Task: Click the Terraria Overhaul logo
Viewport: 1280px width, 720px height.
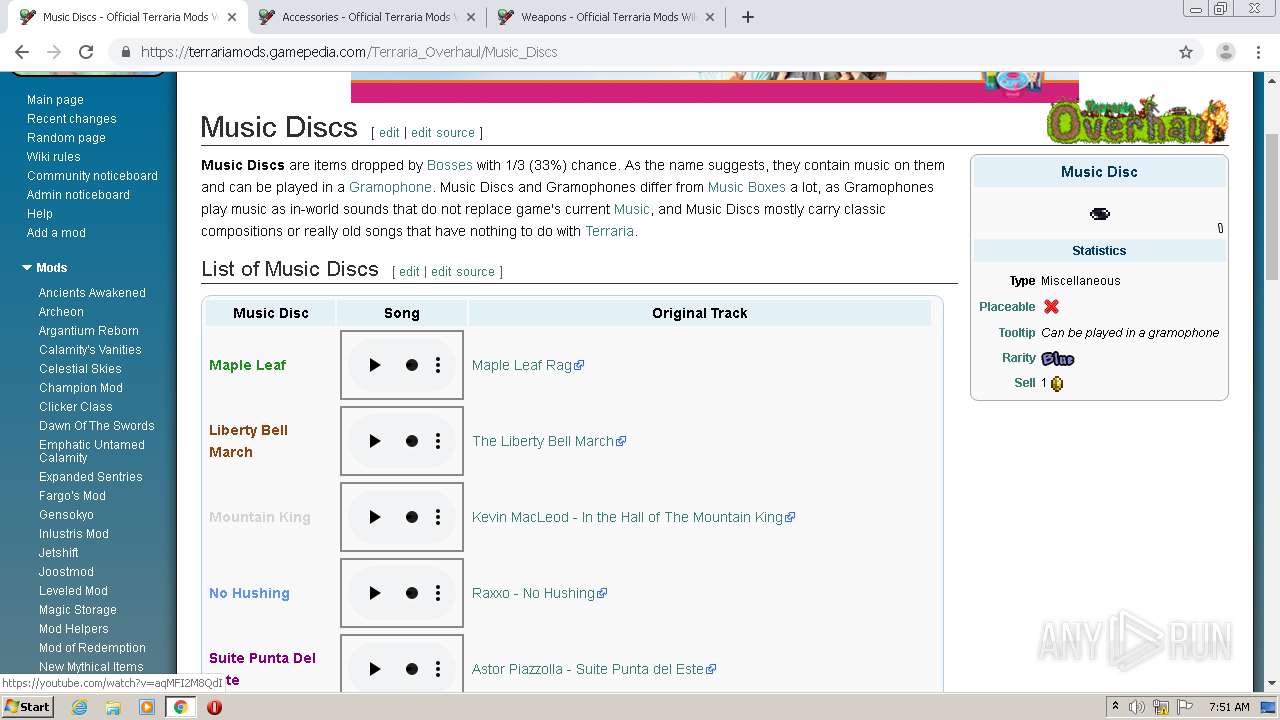Action: (1137, 120)
